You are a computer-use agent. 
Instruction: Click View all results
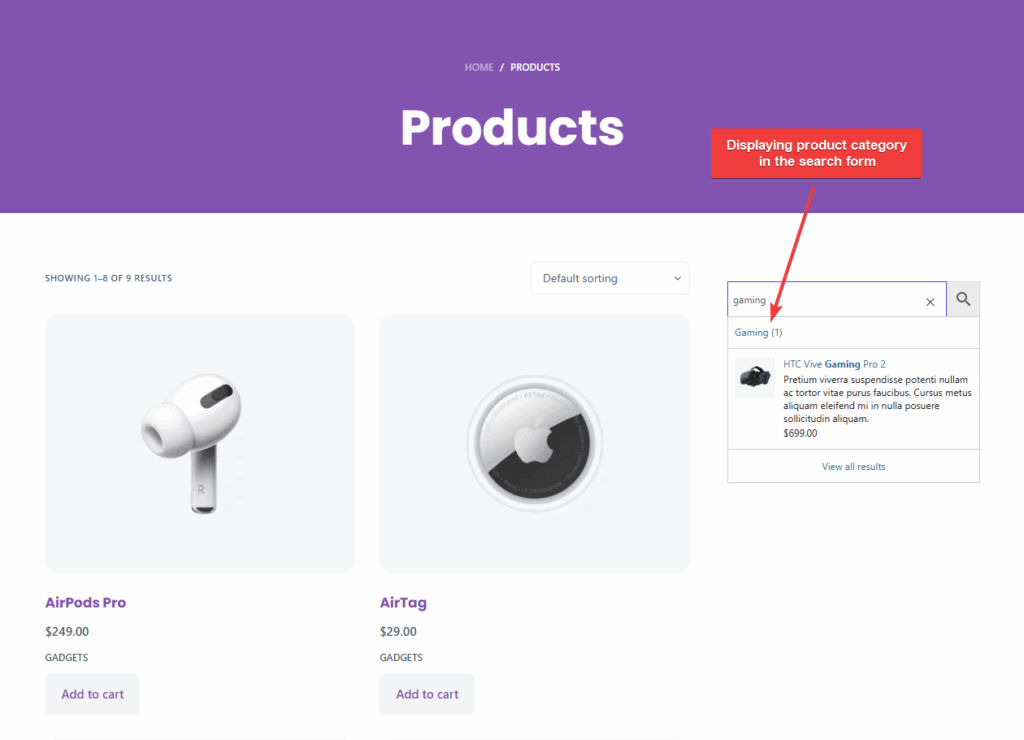tap(853, 466)
